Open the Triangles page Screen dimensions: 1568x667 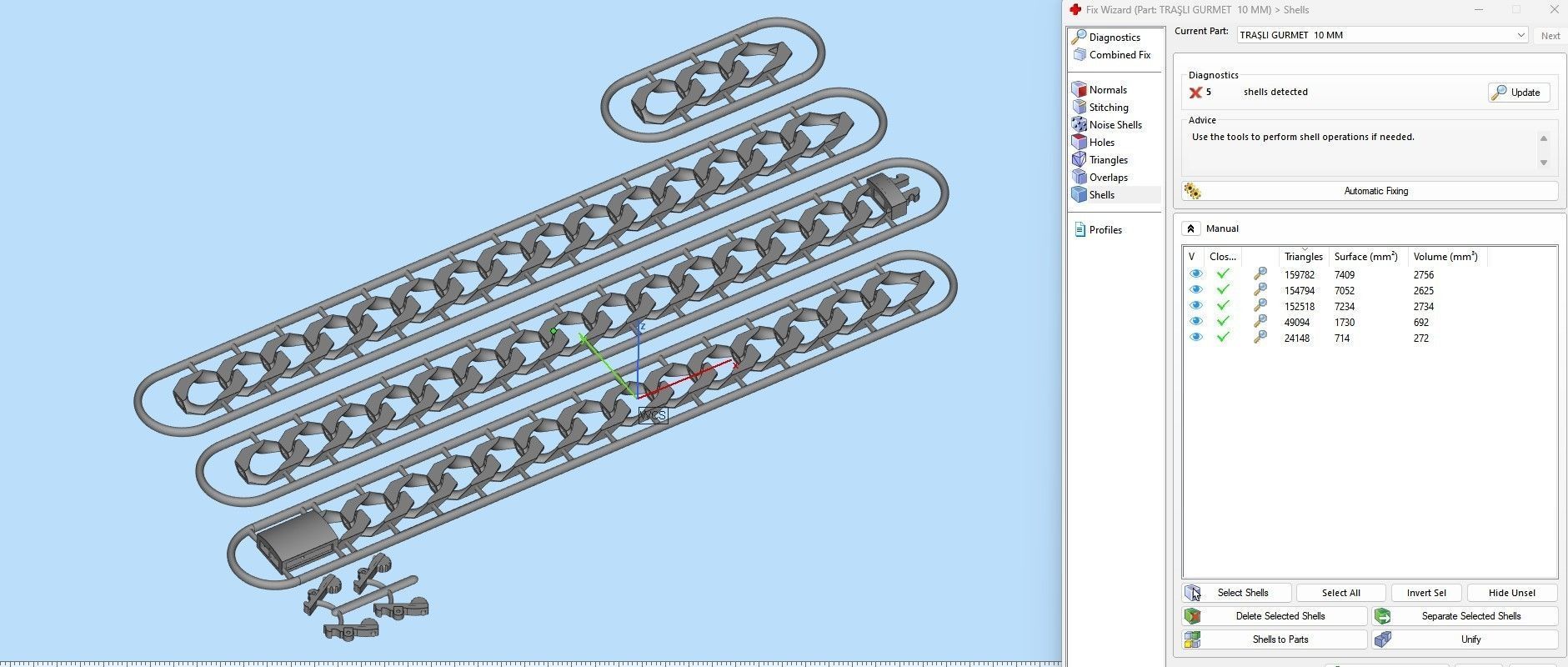click(1108, 160)
